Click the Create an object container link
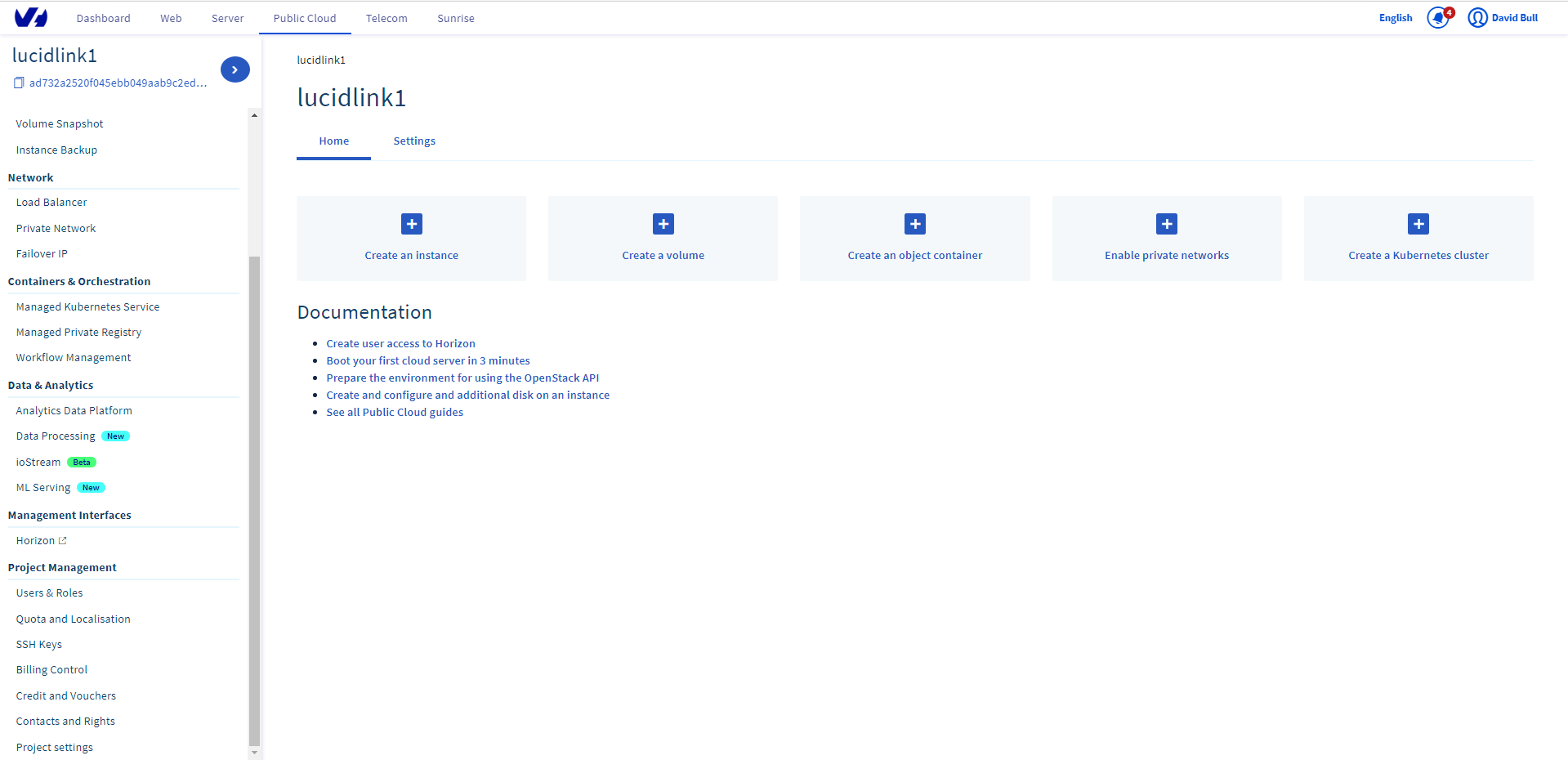The image size is (1568, 760). pyautogui.click(x=915, y=255)
